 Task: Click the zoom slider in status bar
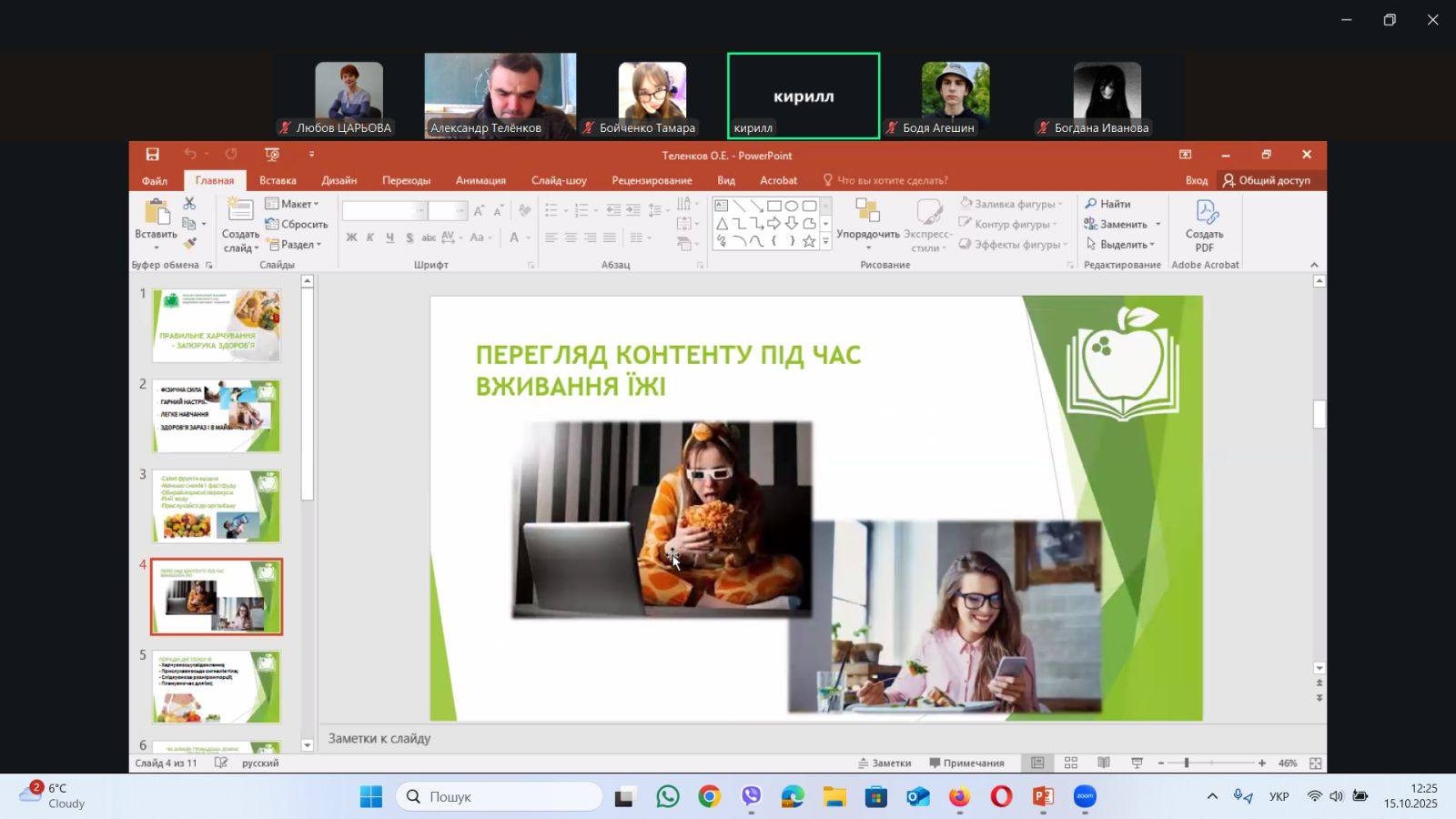1187,763
